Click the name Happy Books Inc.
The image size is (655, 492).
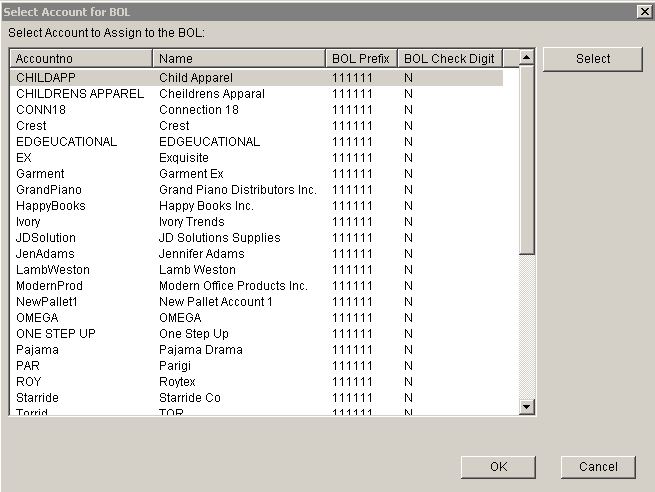pyautogui.click(x=206, y=205)
